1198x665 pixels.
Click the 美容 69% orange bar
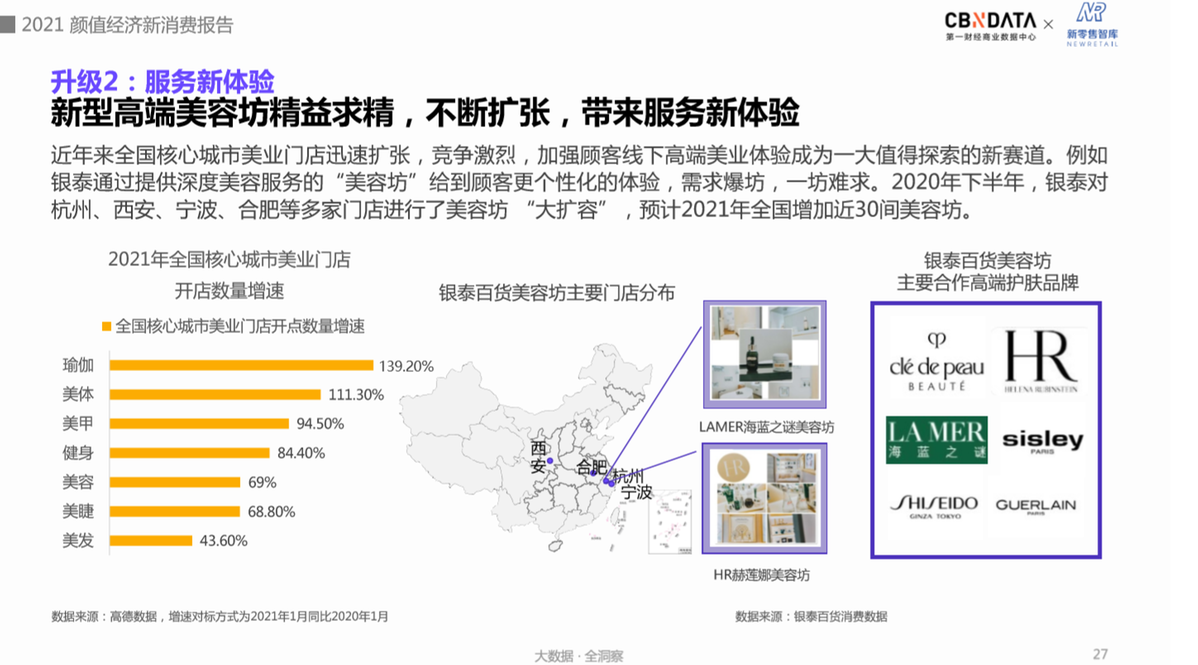pos(175,482)
